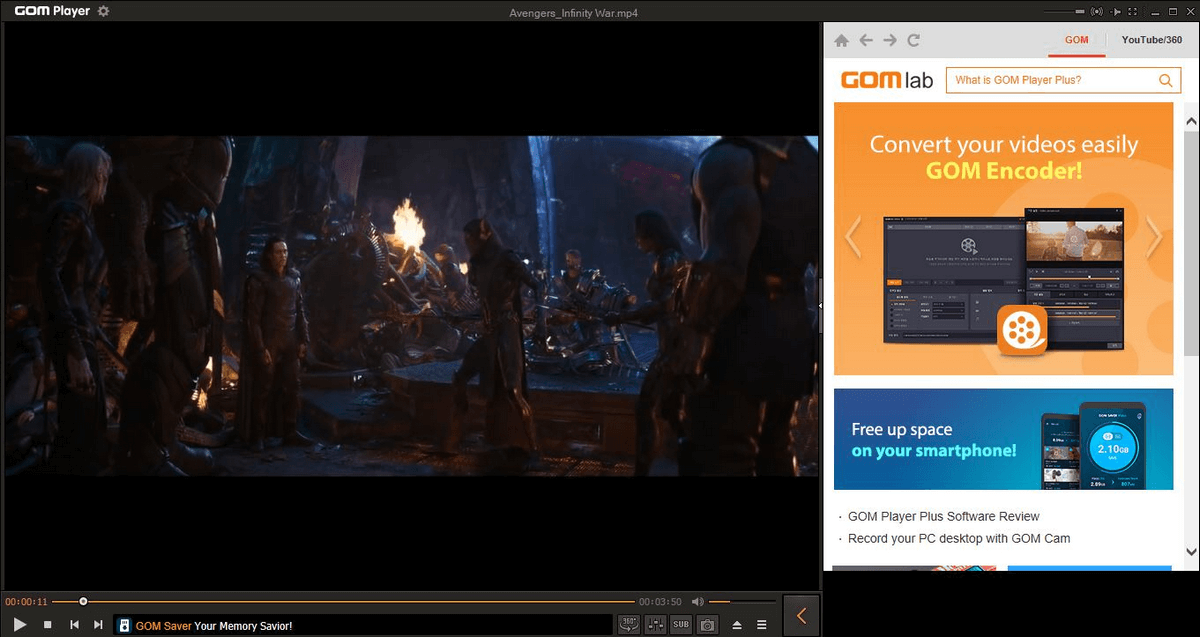
Task: Open the GOM Encoder banner
Action: pyautogui.click(x=1003, y=238)
